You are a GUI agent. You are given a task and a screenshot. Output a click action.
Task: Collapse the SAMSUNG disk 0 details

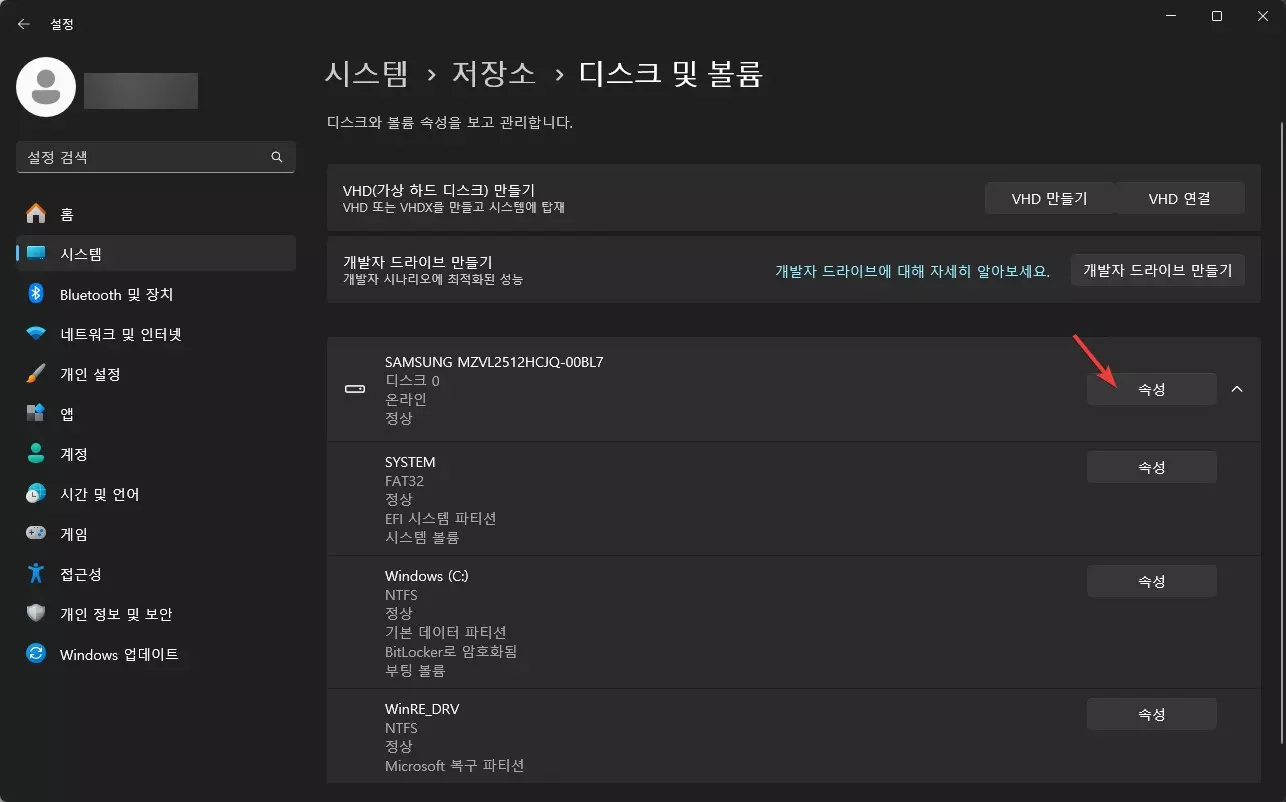point(1238,389)
